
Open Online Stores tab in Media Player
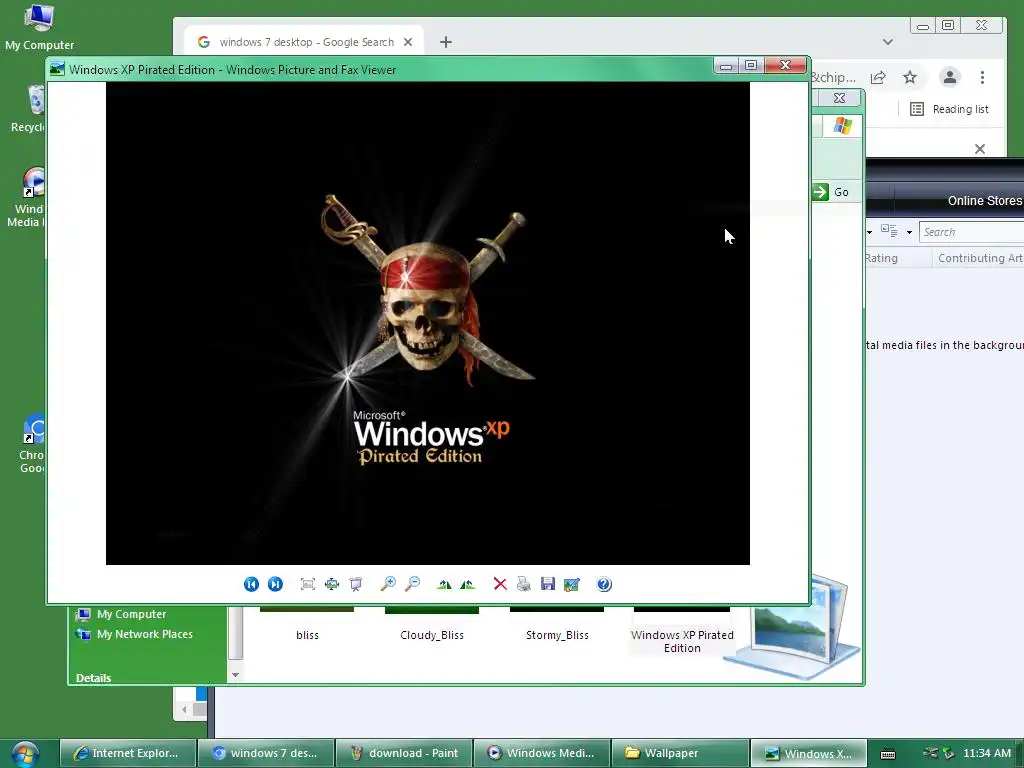pos(984,200)
